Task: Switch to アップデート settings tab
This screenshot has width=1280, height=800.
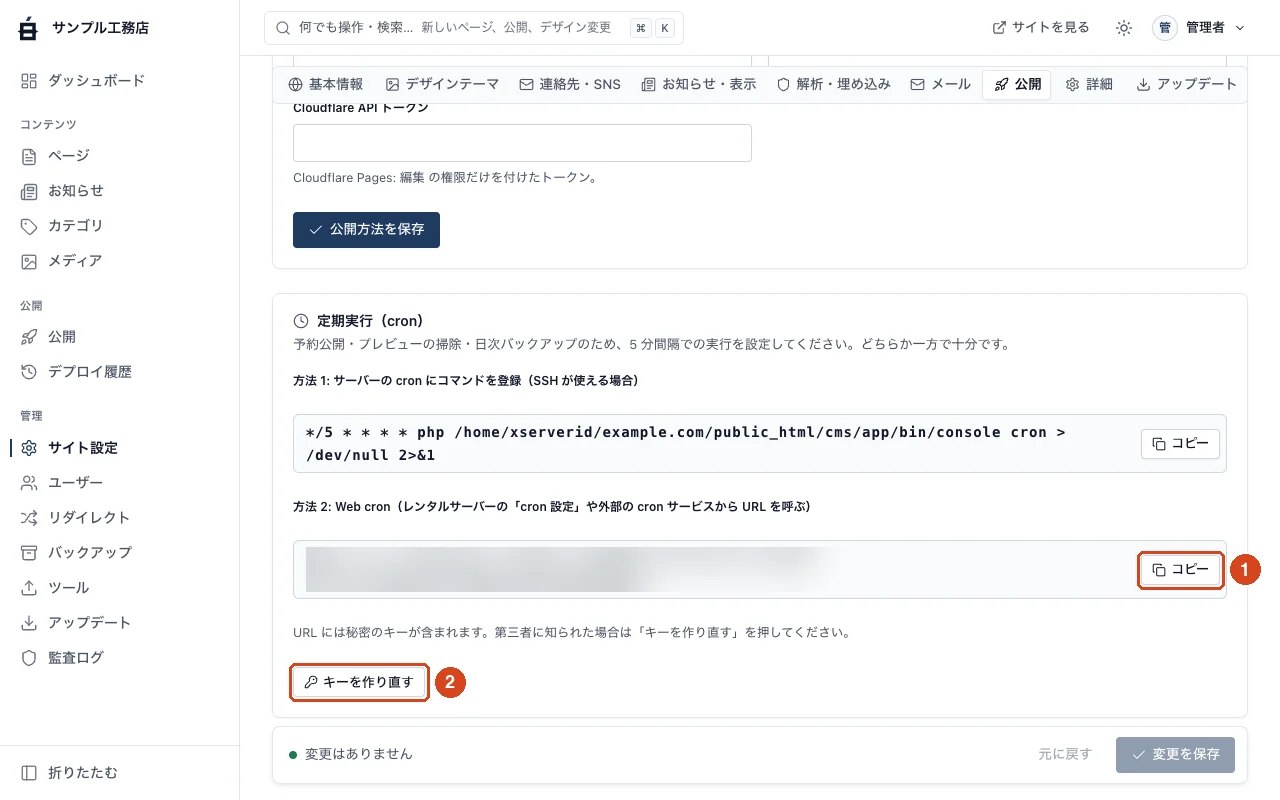Action: (1186, 84)
